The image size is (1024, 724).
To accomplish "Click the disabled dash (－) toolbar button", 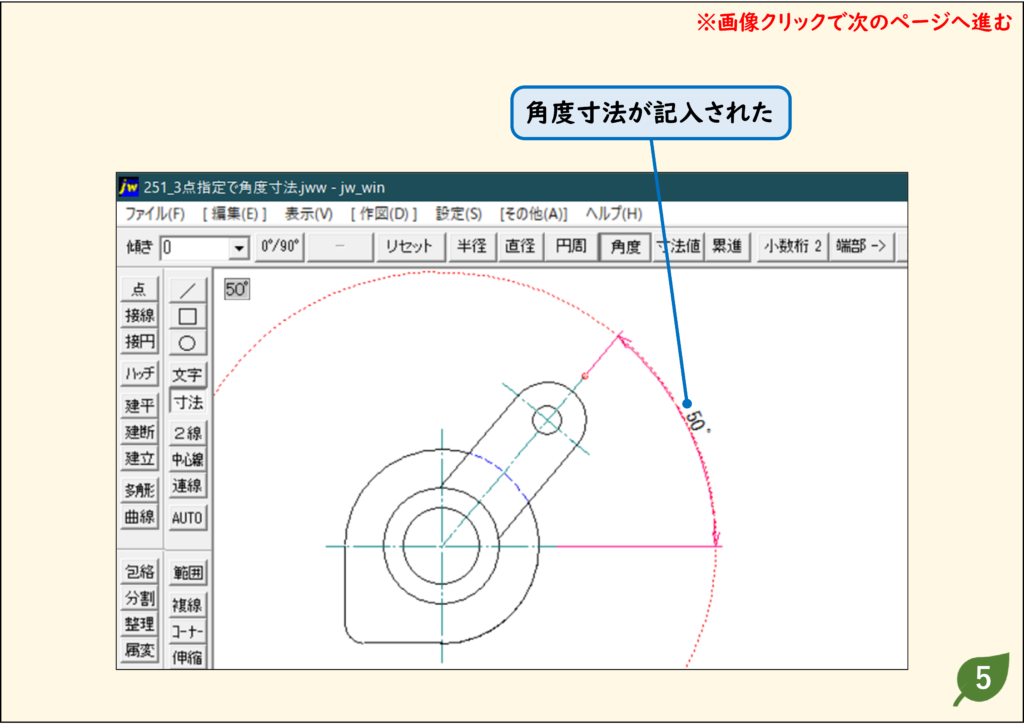I will click(340, 247).
